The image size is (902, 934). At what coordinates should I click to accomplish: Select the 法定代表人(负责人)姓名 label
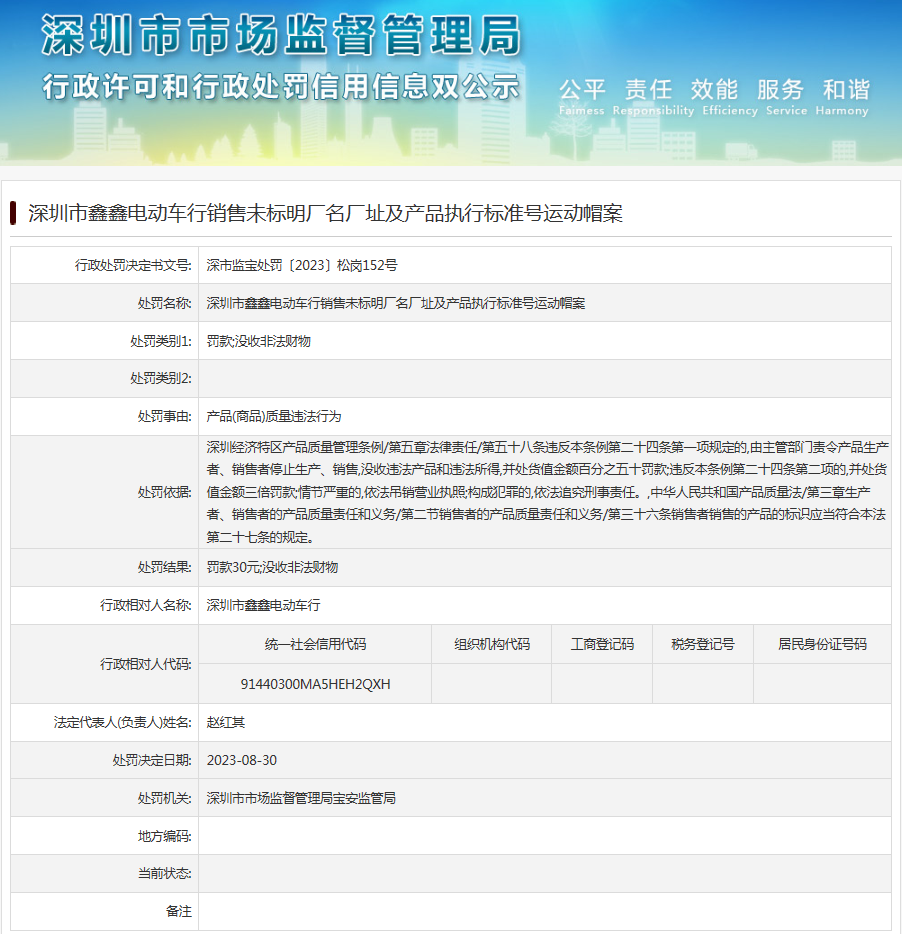123,723
